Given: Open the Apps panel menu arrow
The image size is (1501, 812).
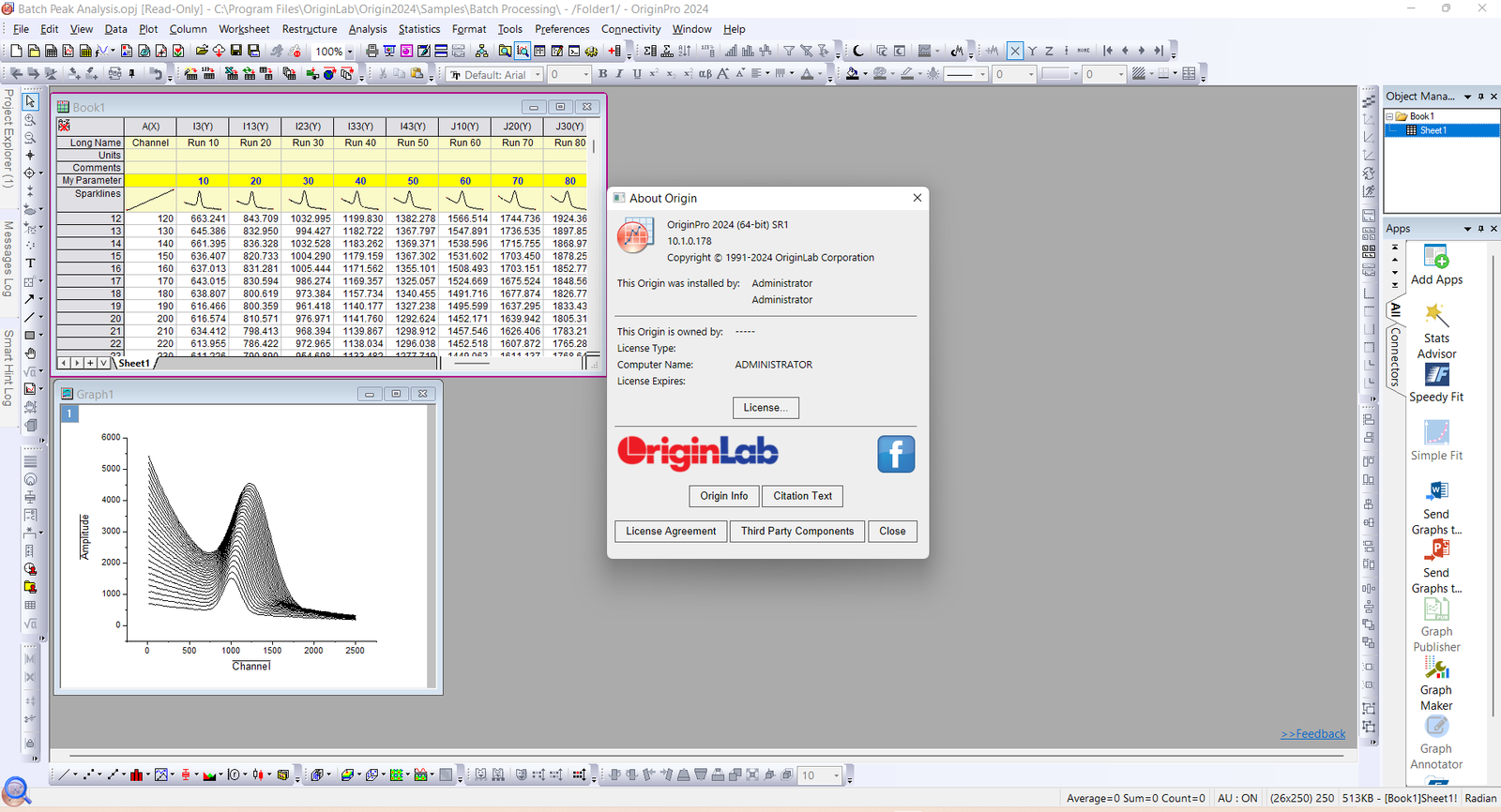Looking at the screenshot, I should (1468, 228).
